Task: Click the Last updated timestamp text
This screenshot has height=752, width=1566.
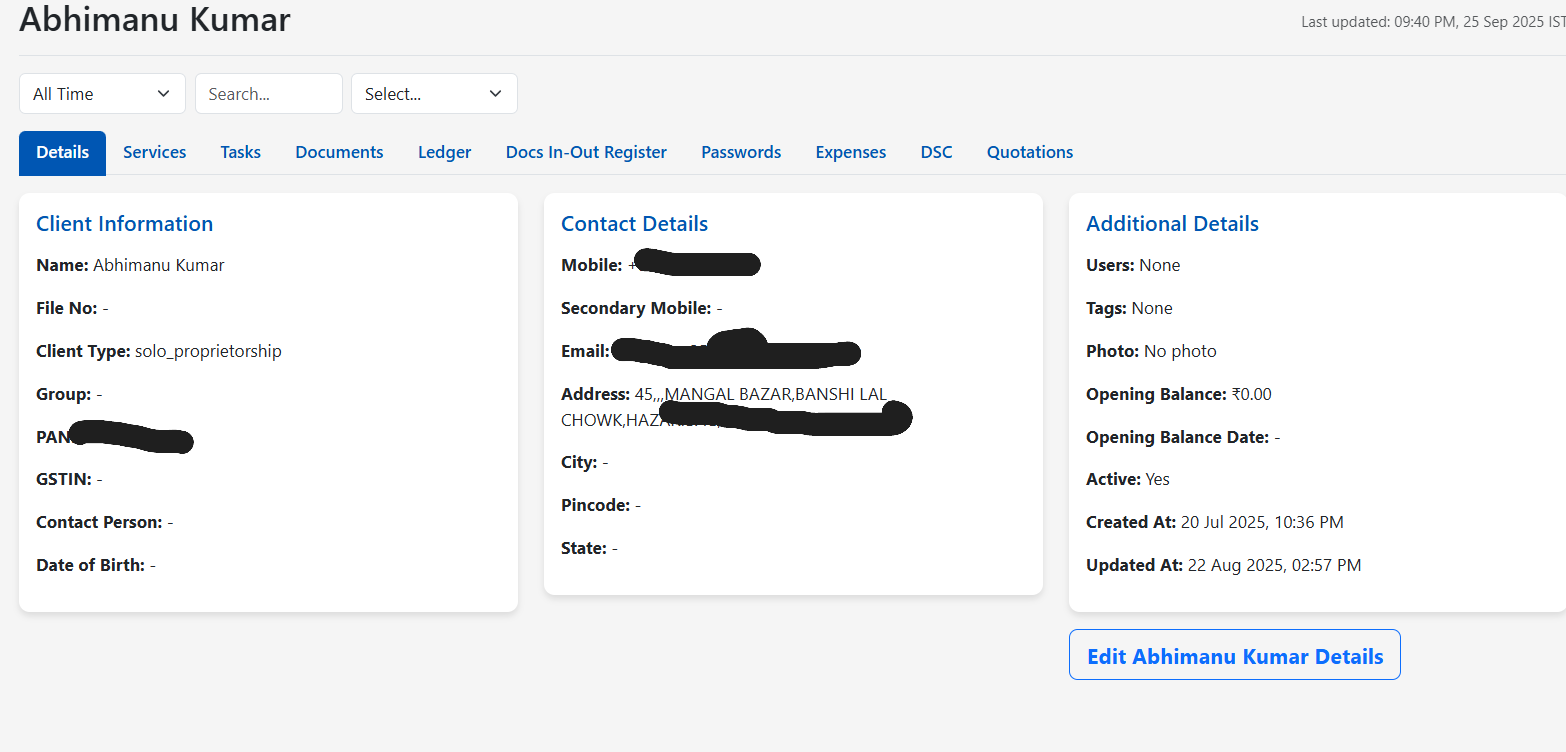Action: [x=1430, y=21]
